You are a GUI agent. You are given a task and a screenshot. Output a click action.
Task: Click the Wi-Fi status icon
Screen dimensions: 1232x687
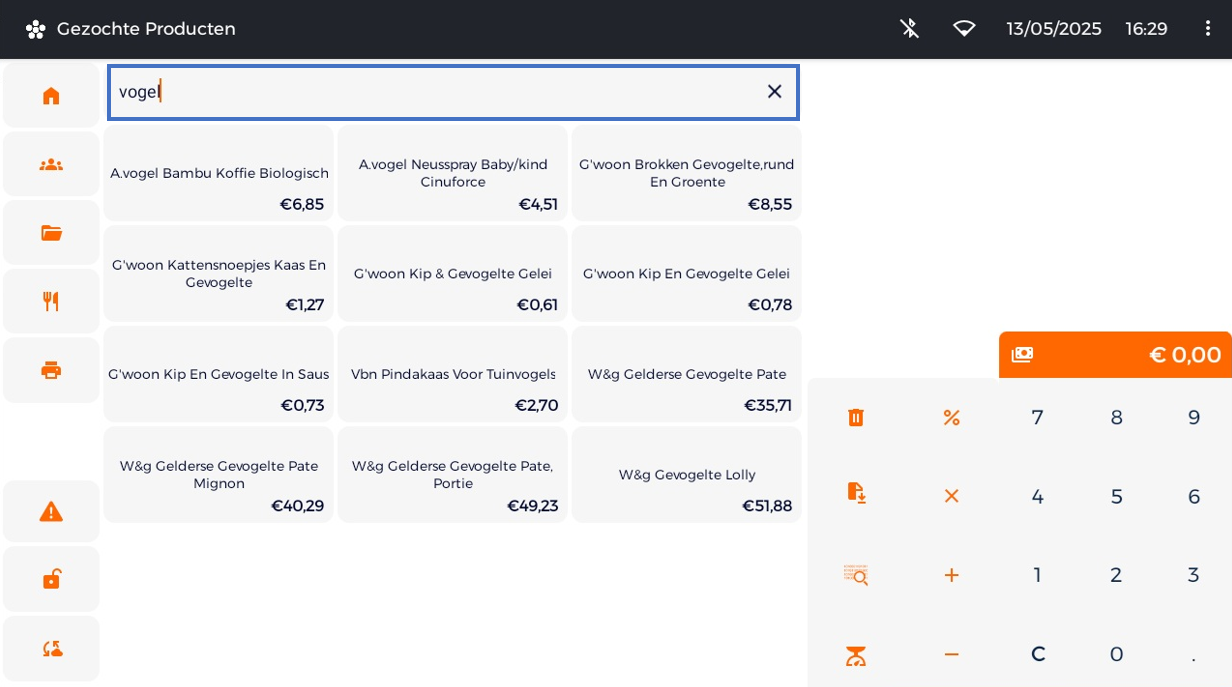click(x=964, y=28)
